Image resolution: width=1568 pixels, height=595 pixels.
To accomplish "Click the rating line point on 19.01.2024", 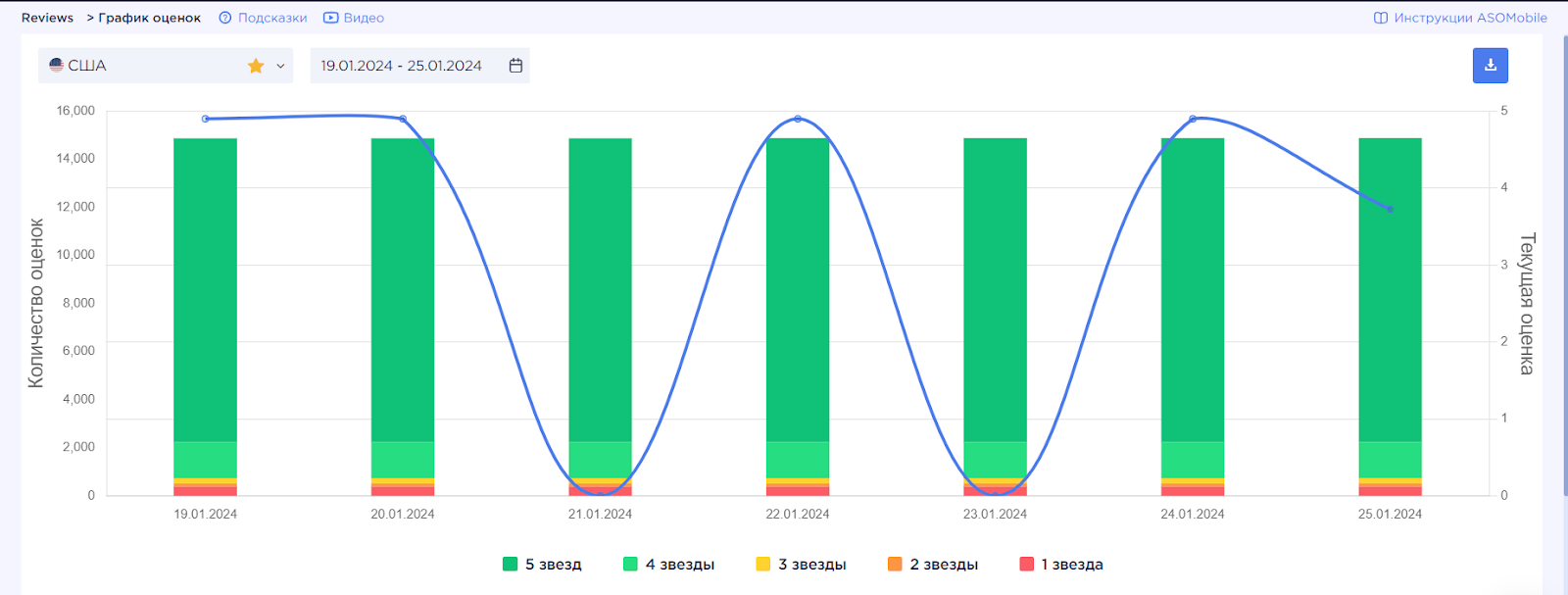I will pyautogui.click(x=206, y=119).
